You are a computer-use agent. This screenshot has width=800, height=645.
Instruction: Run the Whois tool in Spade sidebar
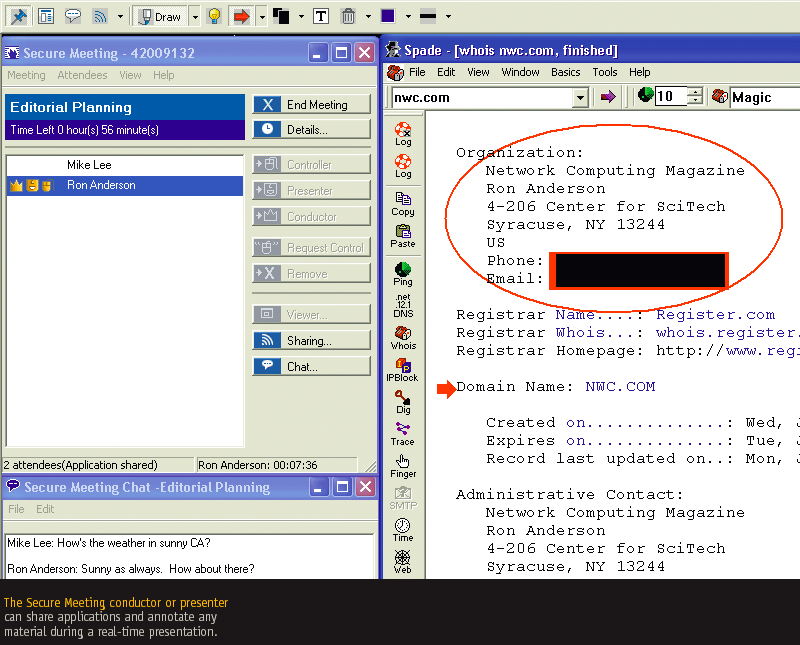pyautogui.click(x=403, y=338)
